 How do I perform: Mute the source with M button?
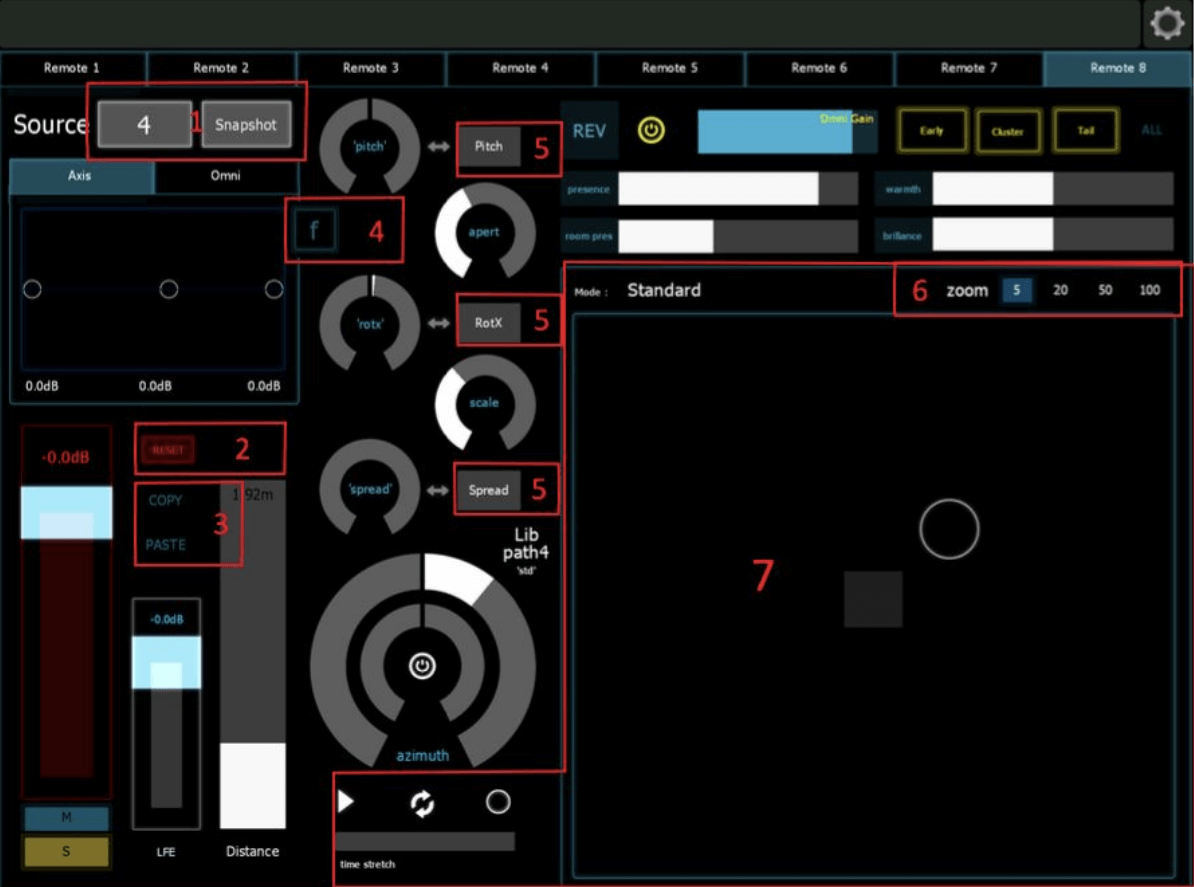pyautogui.click(x=67, y=818)
